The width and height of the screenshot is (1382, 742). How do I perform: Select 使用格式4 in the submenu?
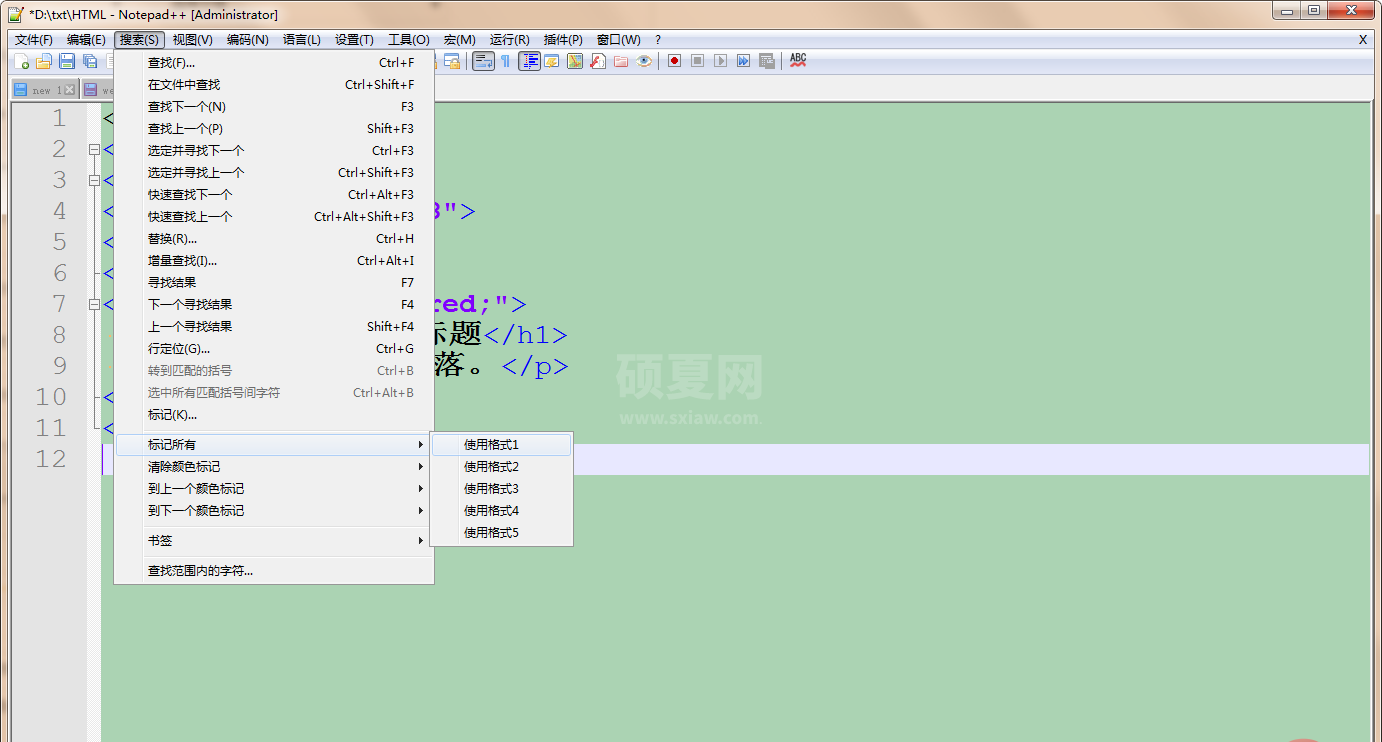point(501,511)
